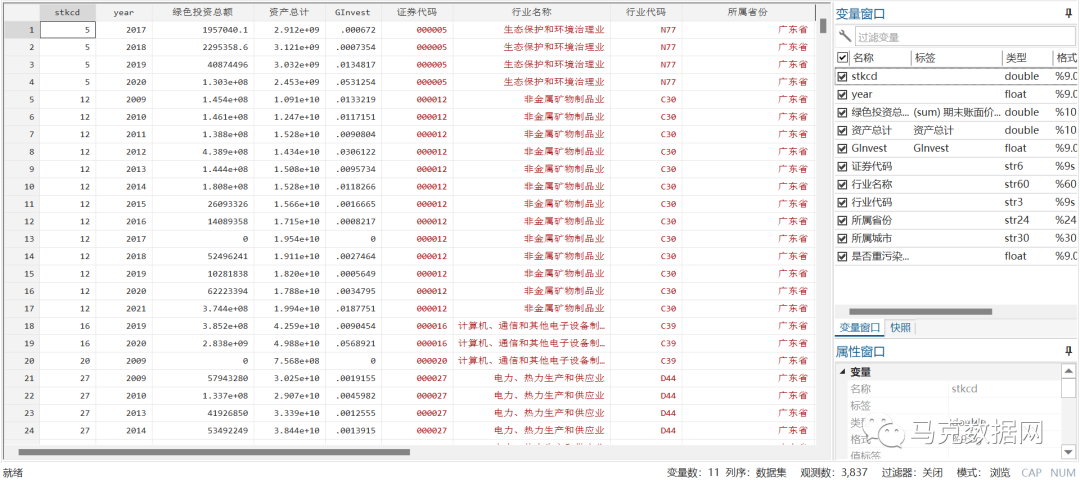Select the year cell 2021 in row 17
Screen dimensions: 1080x480
pos(123,308)
